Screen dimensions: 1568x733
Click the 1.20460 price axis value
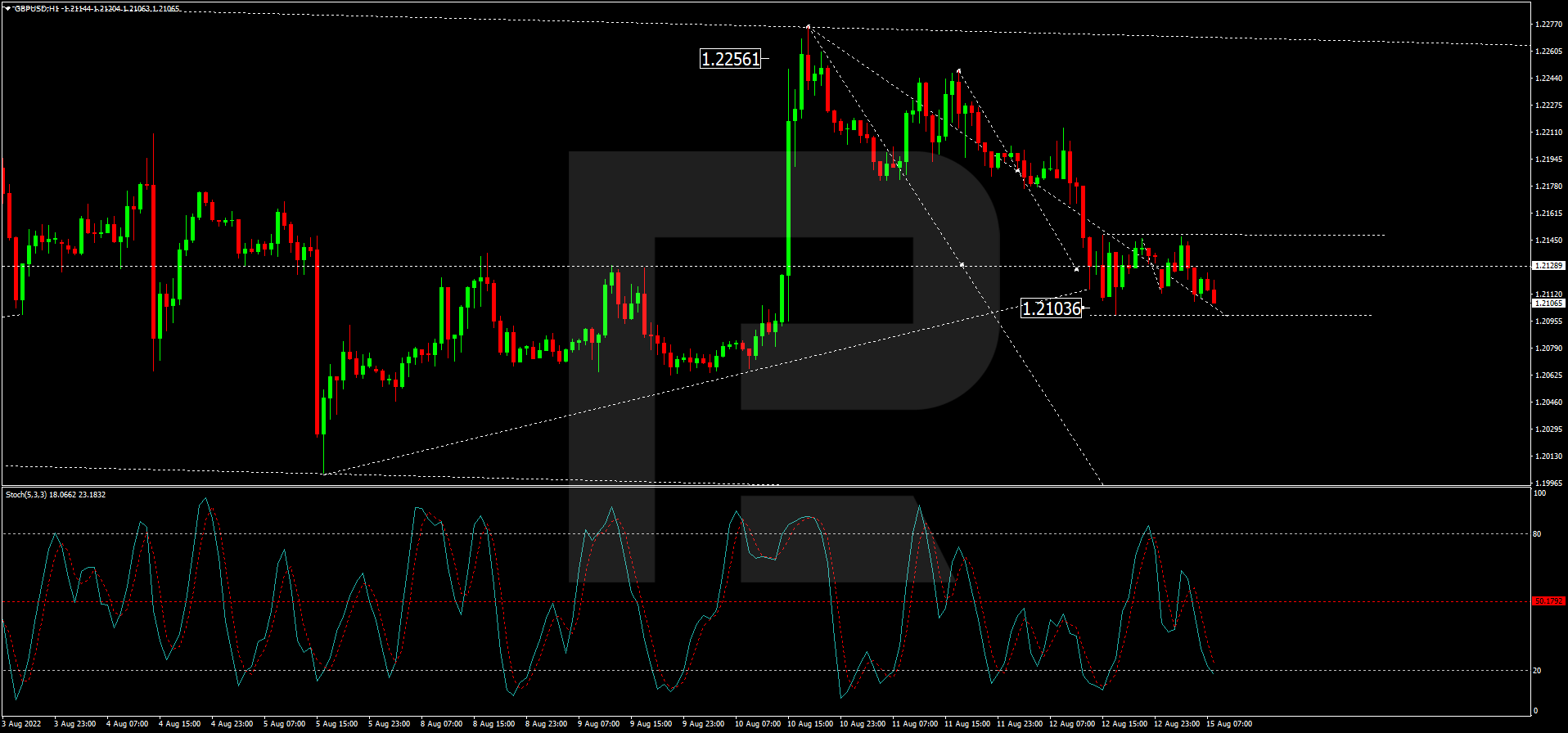coord(1549,402)
